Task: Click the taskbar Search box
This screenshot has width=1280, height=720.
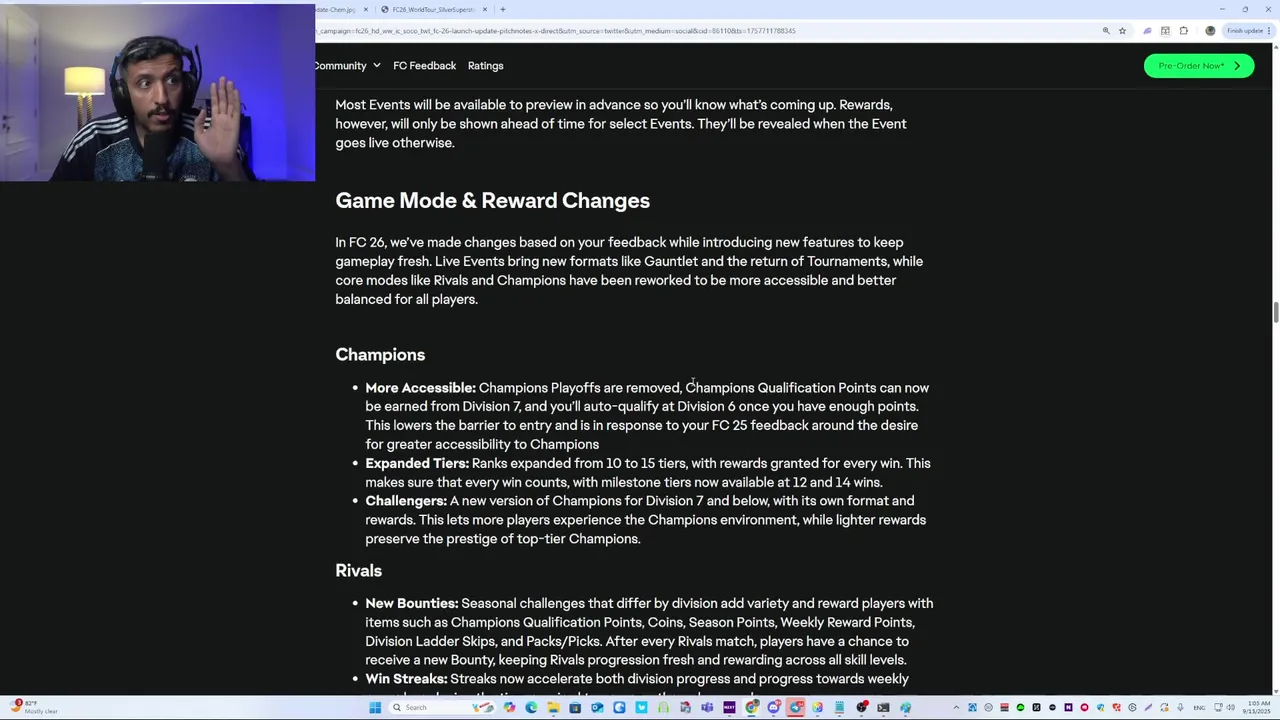Action: coord(441,707)
